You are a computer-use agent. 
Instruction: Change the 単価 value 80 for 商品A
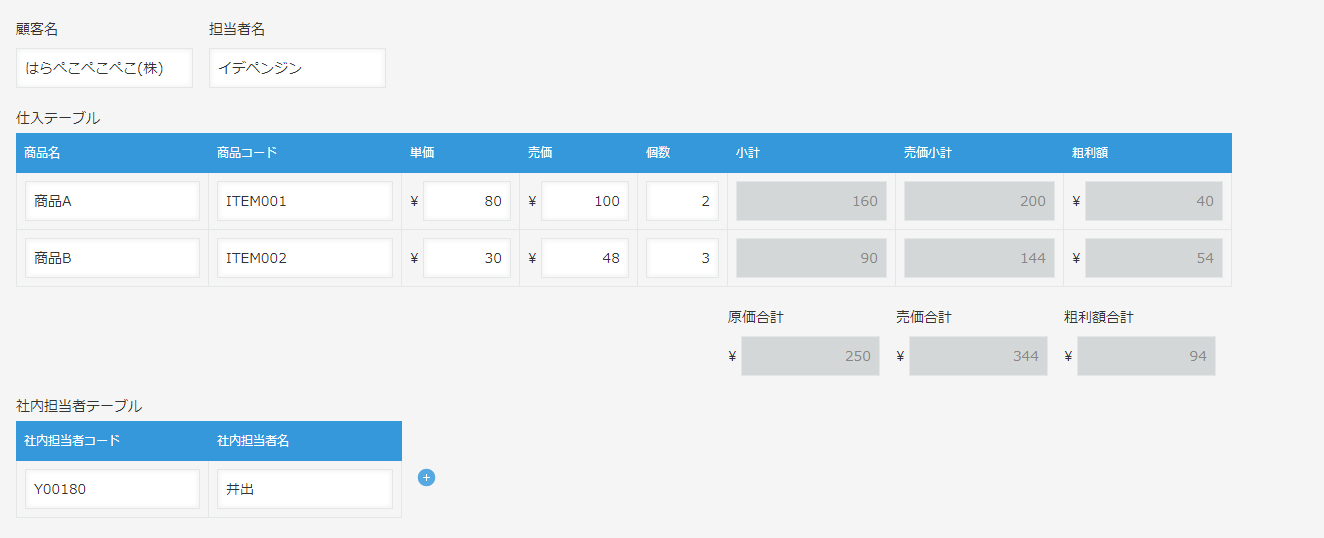click(x=467, y=201)
